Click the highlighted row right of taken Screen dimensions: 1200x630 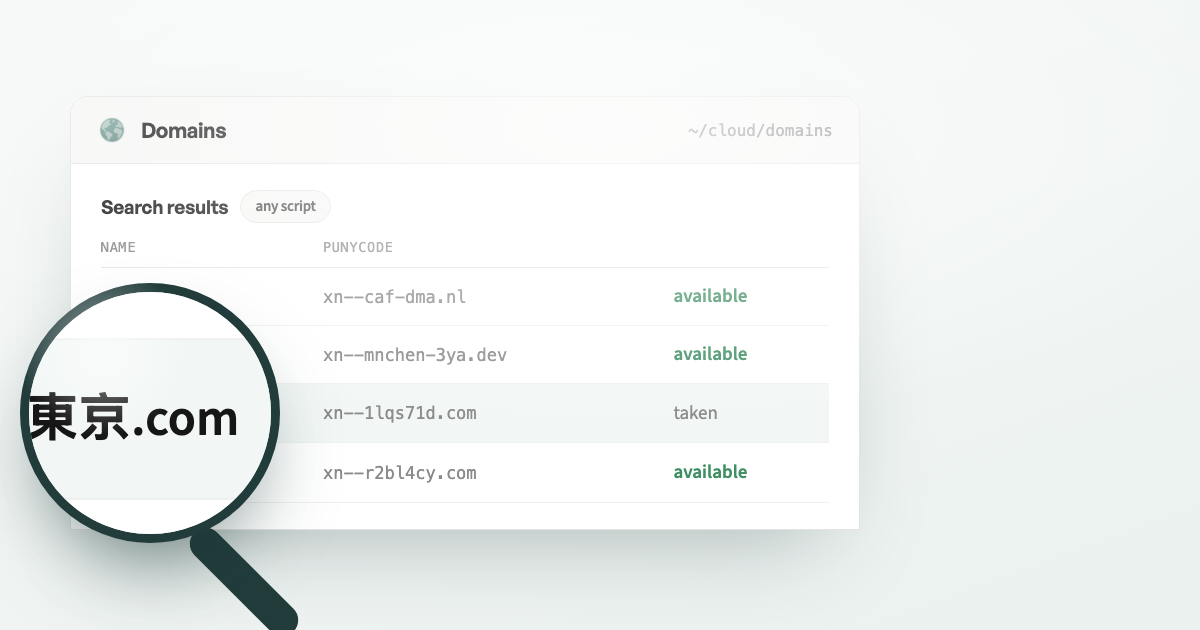click(775, 413)
